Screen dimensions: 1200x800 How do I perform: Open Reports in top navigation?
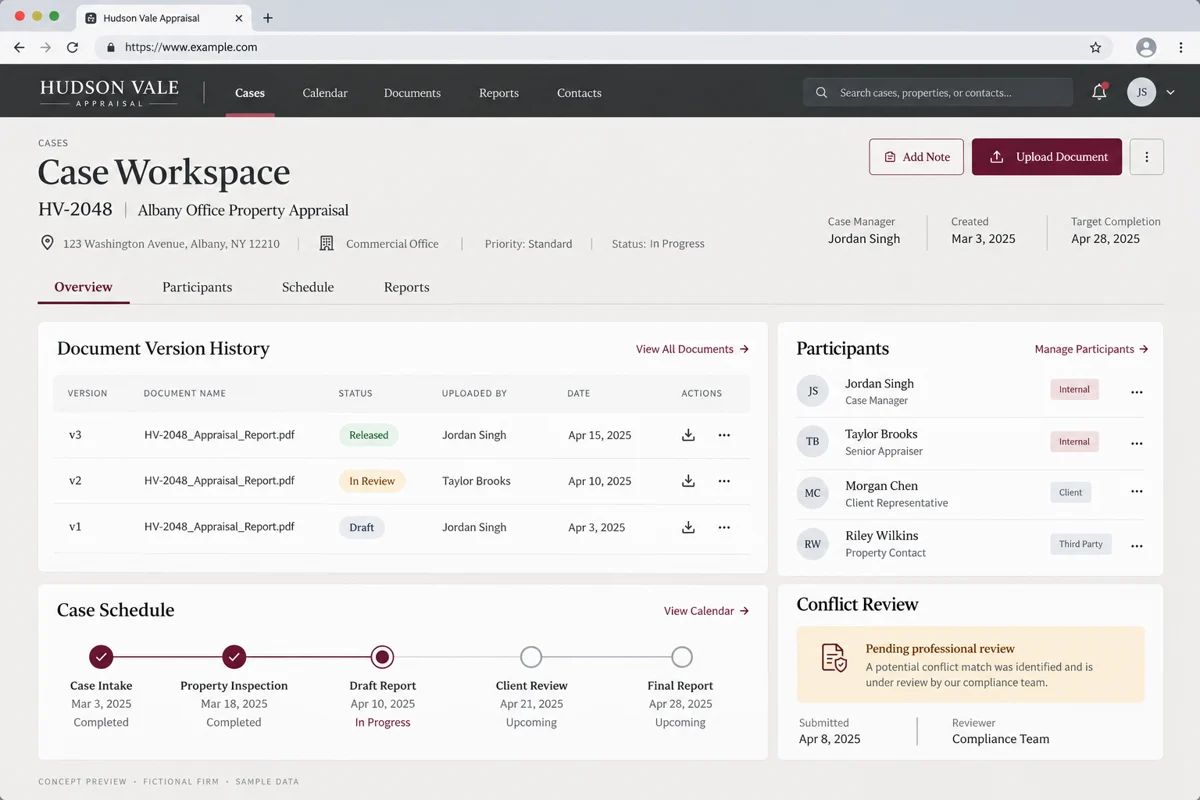click(x=499, y=93)
